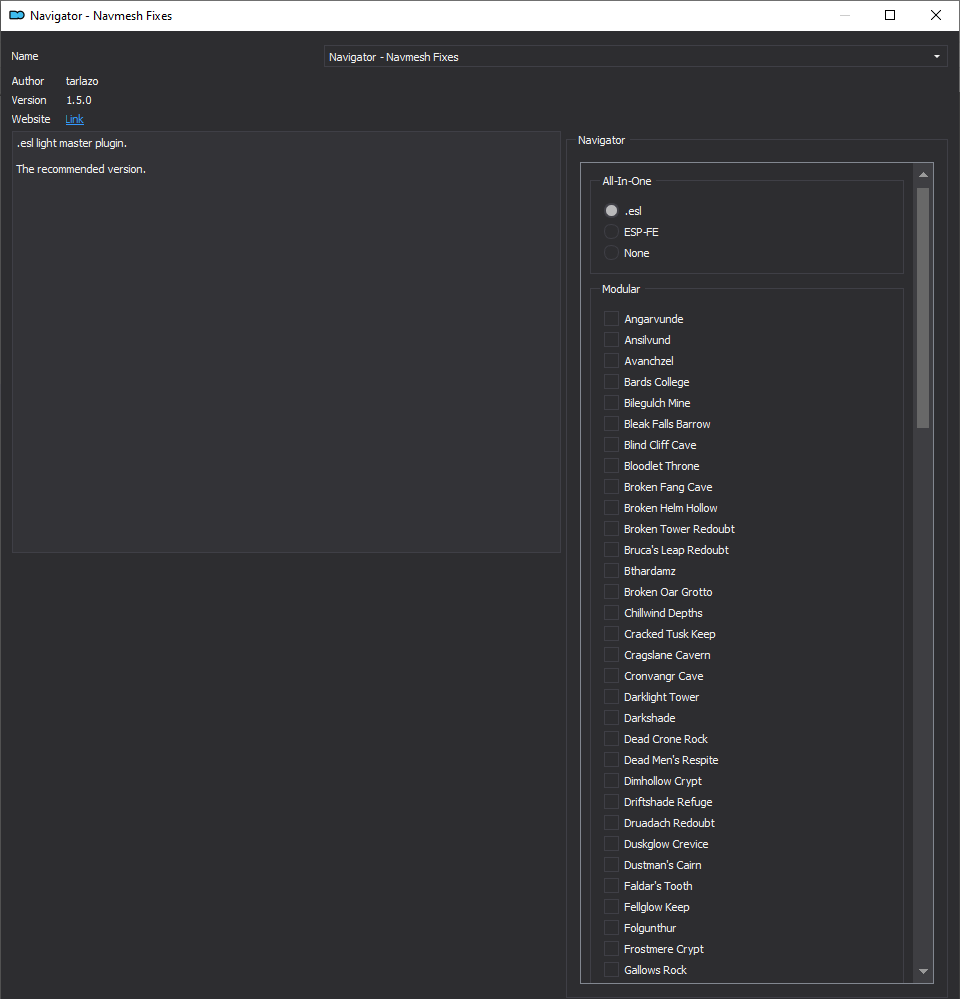Screen dimensions: 960x999
Task: Click the scrollbar down arrow
Action: click(923, 972)
